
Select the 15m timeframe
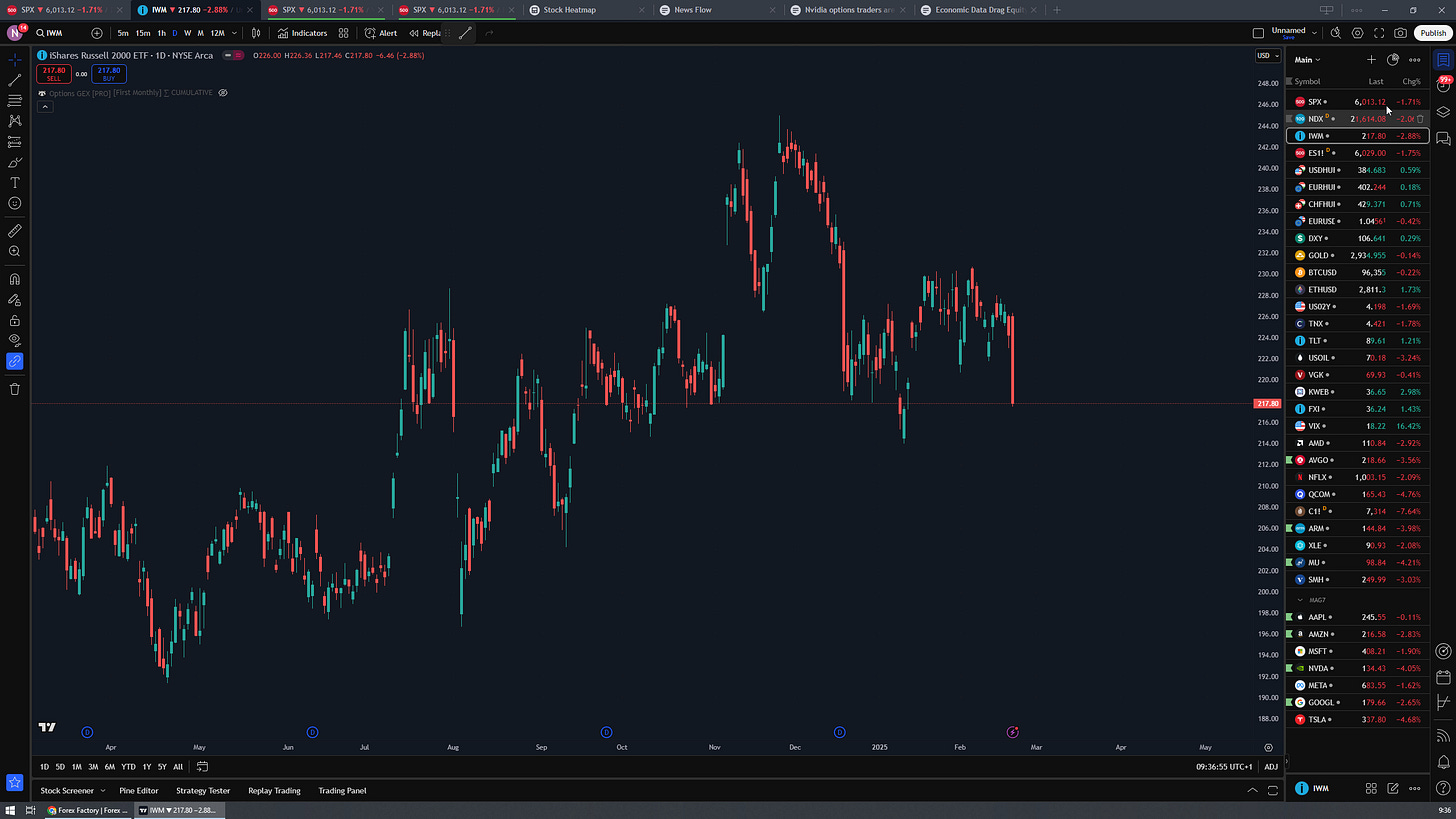coord(143,33)
